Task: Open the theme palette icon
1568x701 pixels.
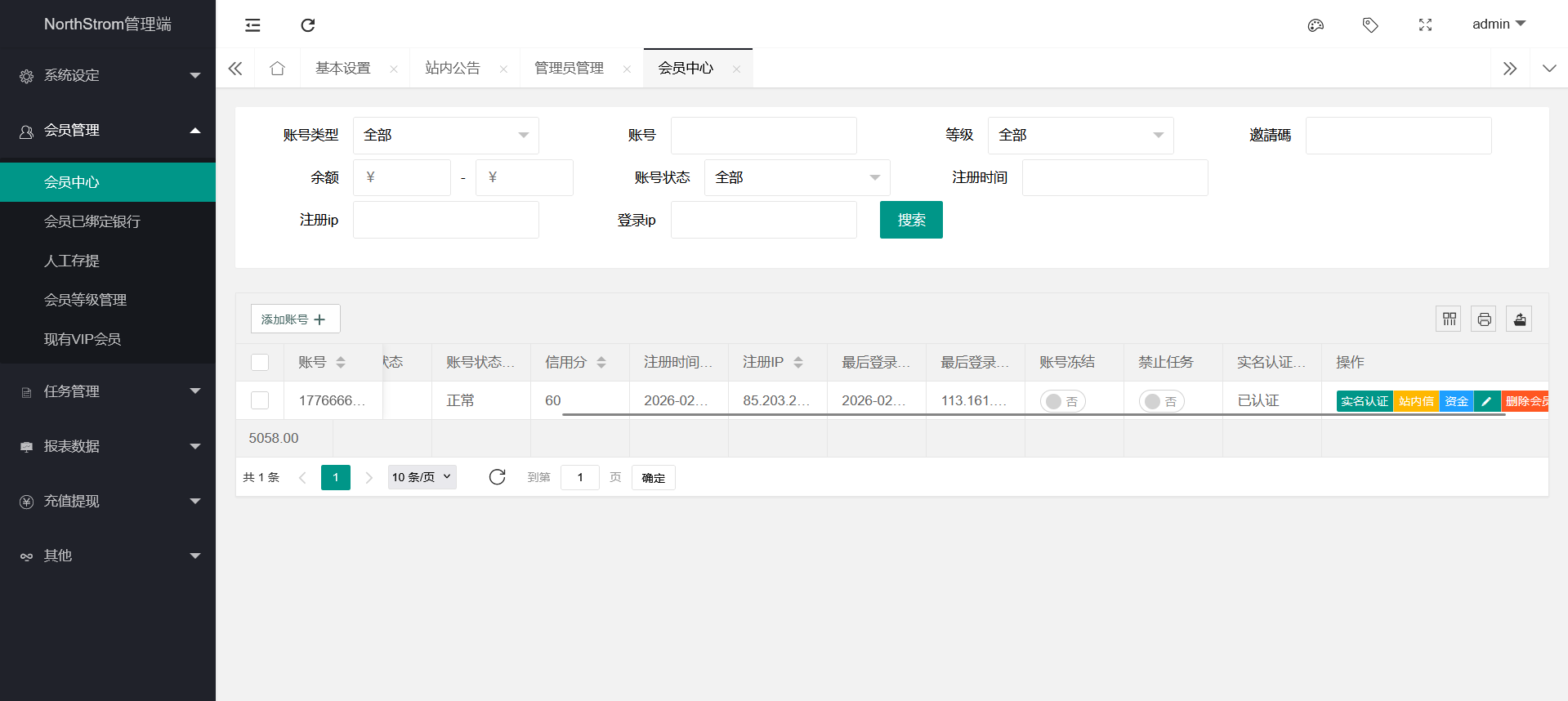Action: point(1316,25)
